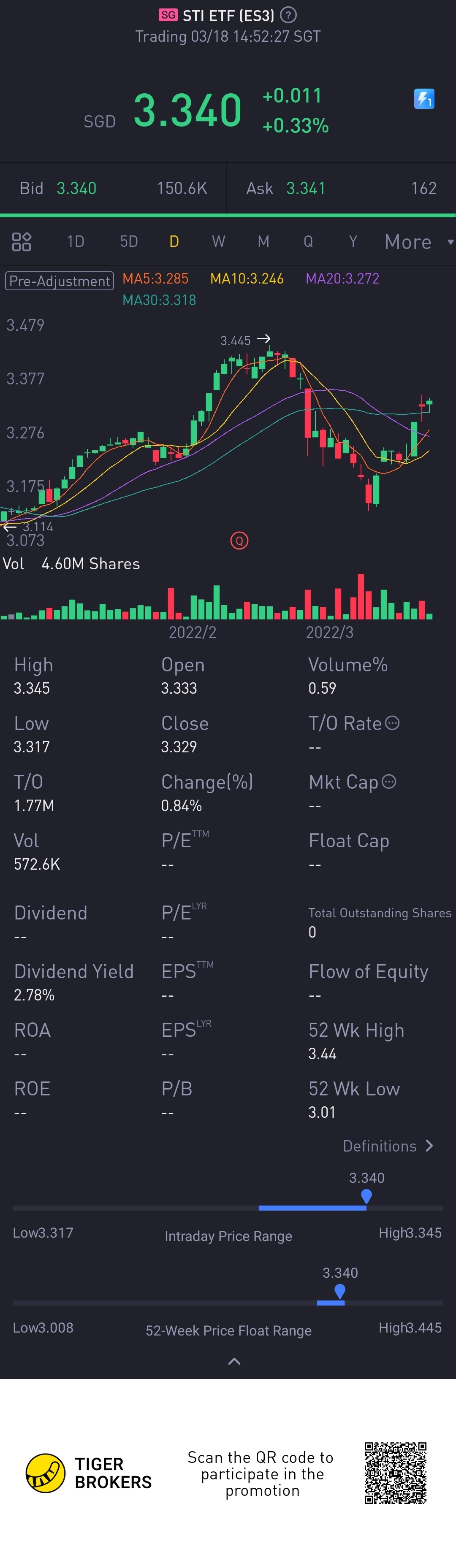Screen dimensions: 456x1568
Task: Open Definitions via the chevron arrow
Action: point(430,1146)
